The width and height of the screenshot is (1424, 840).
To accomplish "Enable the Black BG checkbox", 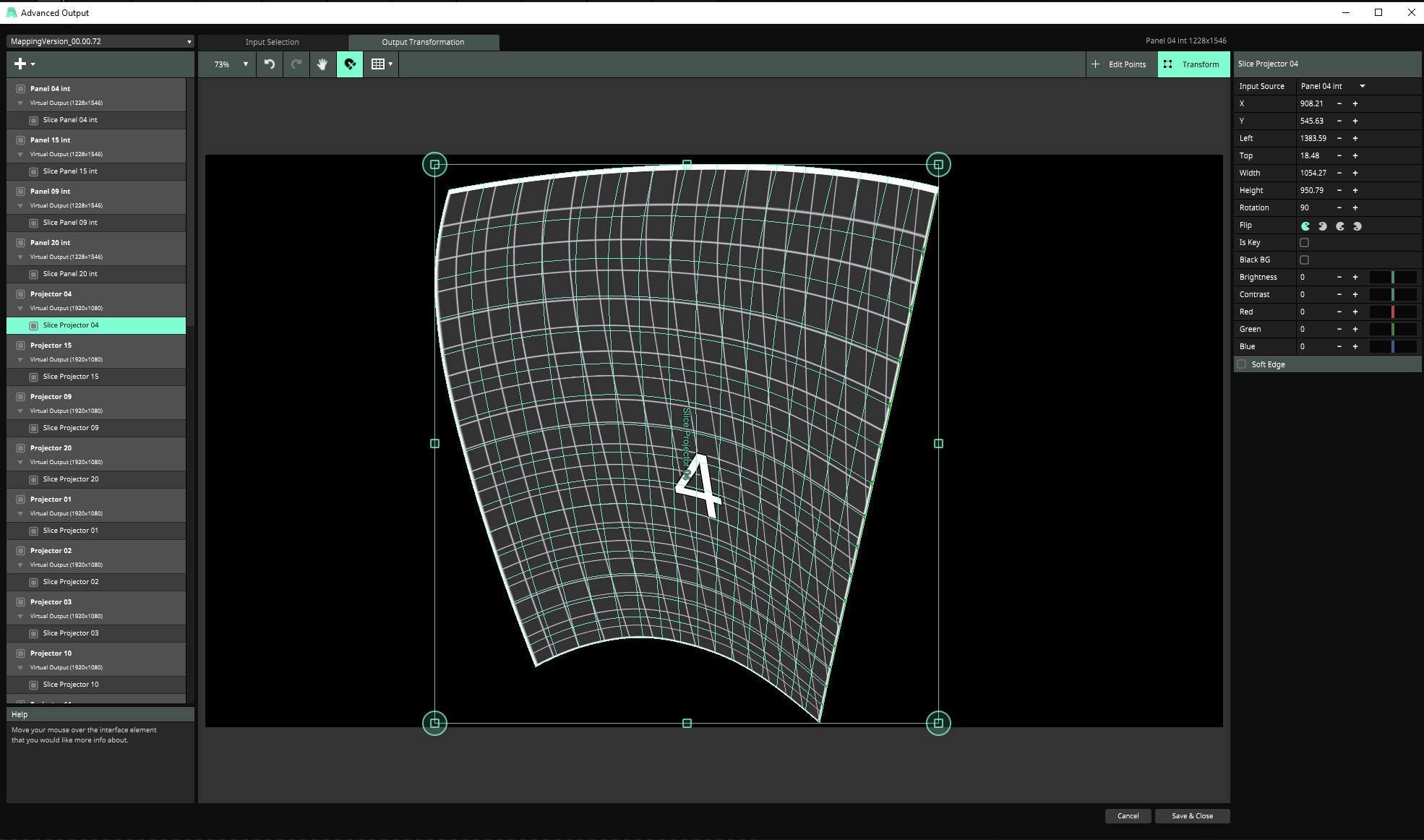I will [1304, 260].
